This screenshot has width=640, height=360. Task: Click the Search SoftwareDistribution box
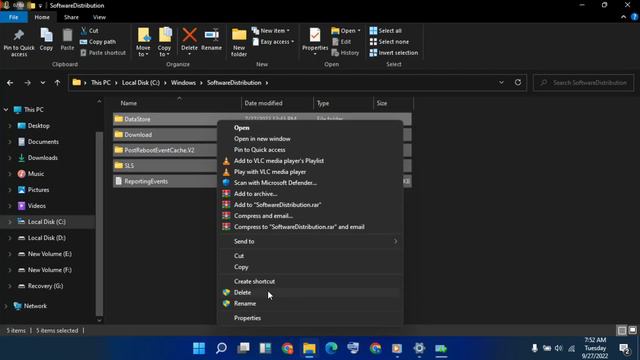coord(584,83)
